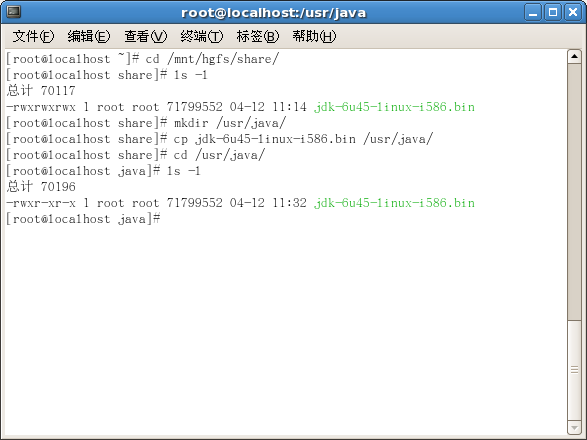This screenshot has height=440, width=587.
Task: Click the text 总计 70117
Action: click(x=41, y=91)
